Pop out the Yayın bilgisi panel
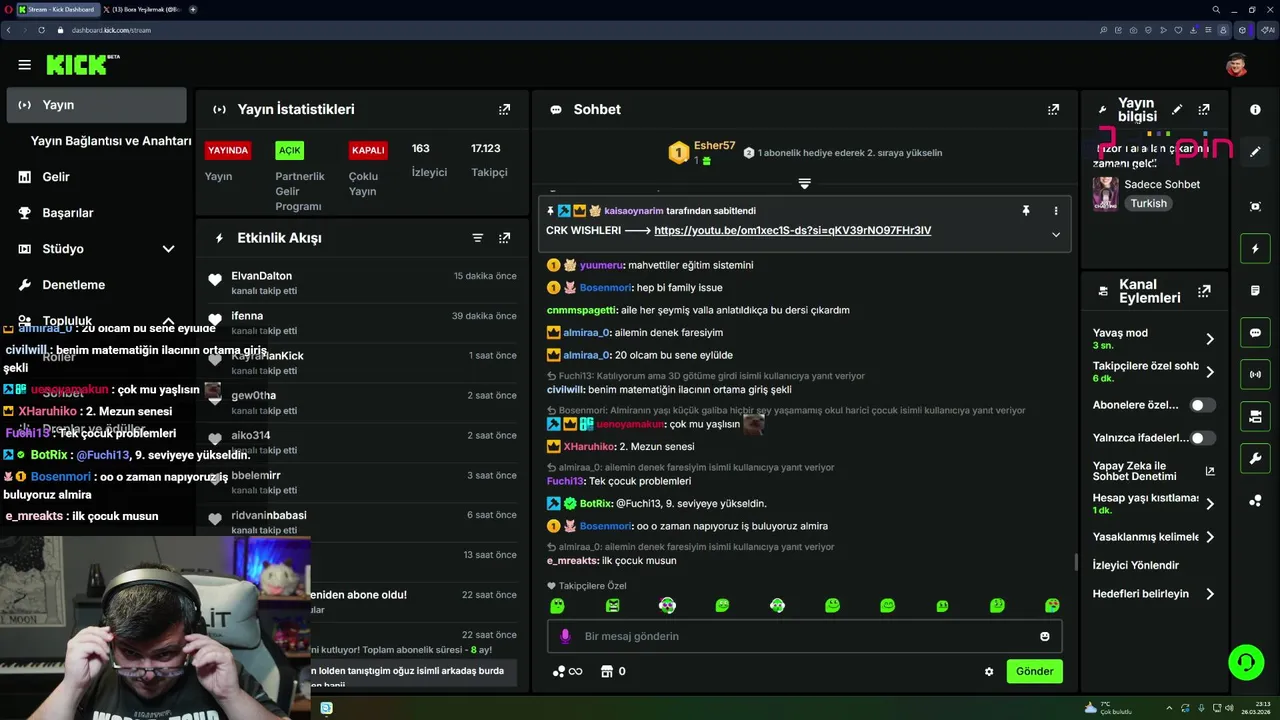Image resolution: width=1280 pixels, height=720 pixels. tap(1204, 109)
